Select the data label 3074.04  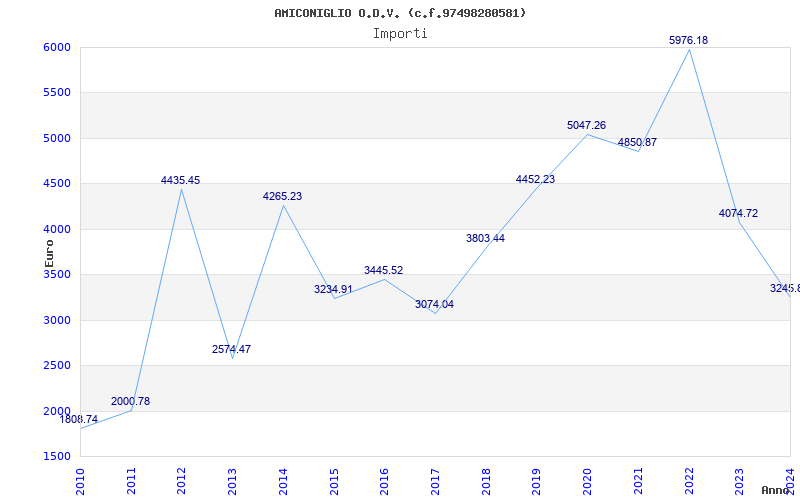click(435, 305)
